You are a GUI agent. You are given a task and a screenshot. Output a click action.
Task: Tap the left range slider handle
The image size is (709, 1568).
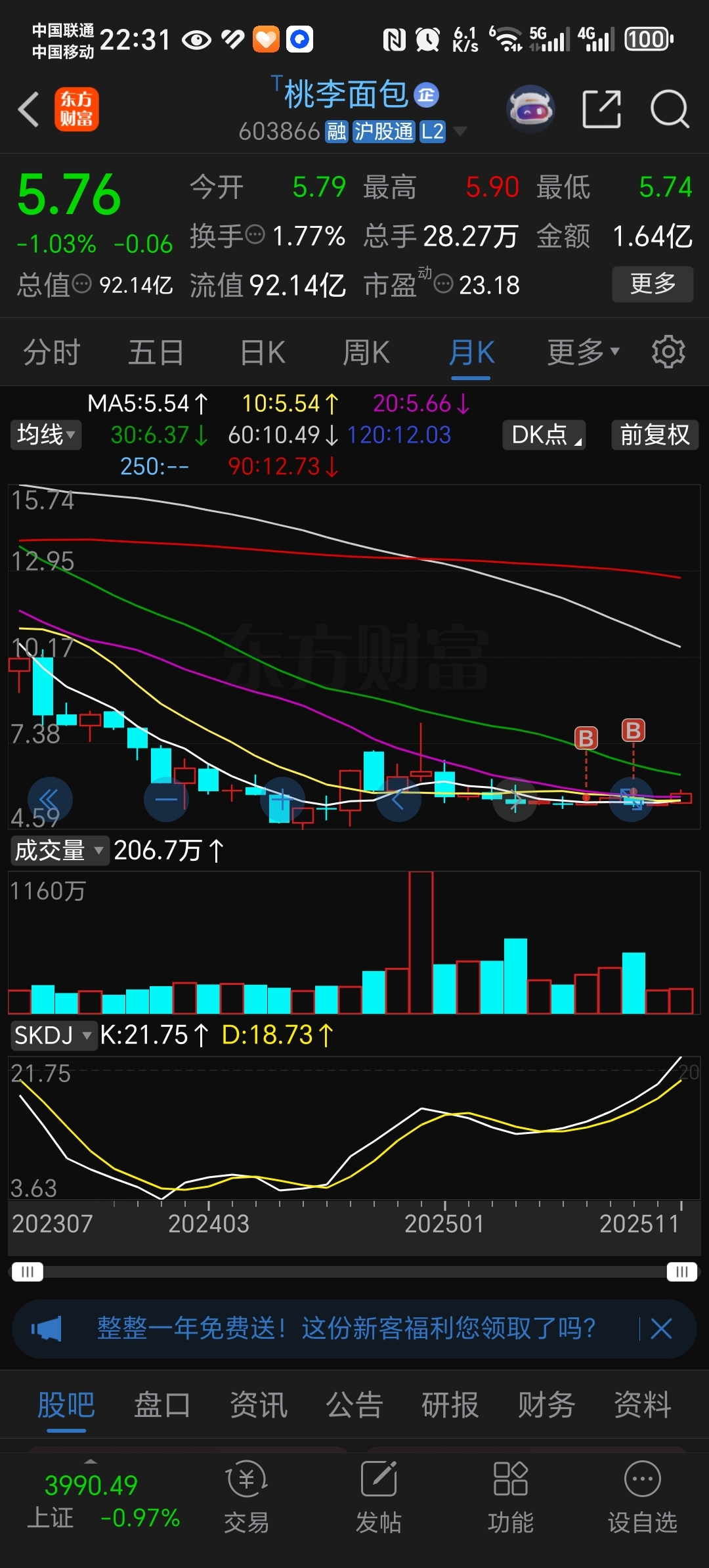(x=27, y=1272)
